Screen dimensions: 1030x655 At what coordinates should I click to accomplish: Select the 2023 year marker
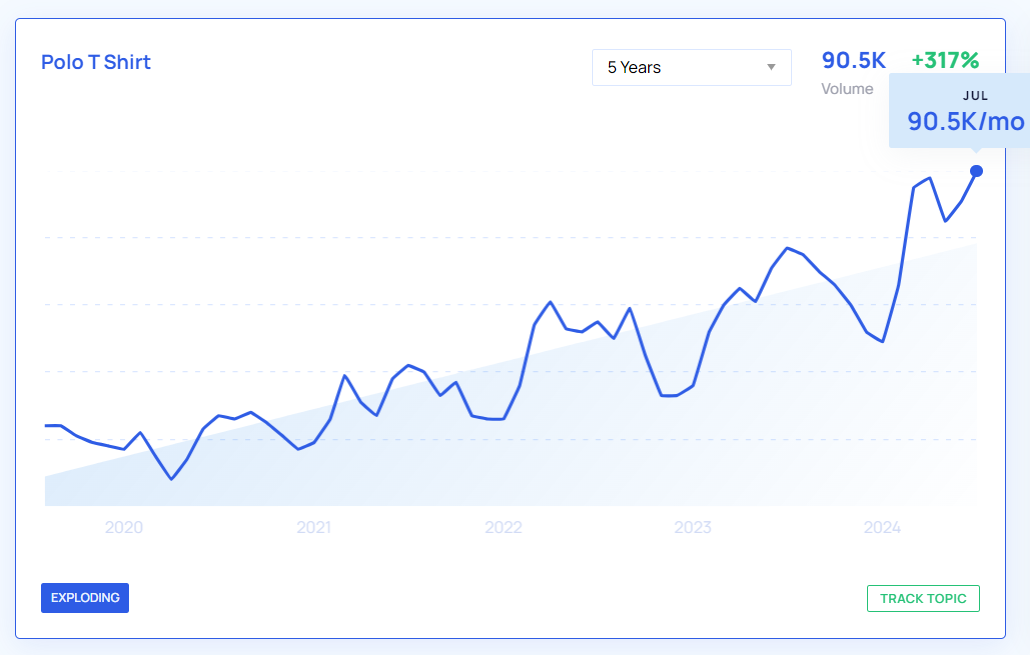[x=693, y=528]
